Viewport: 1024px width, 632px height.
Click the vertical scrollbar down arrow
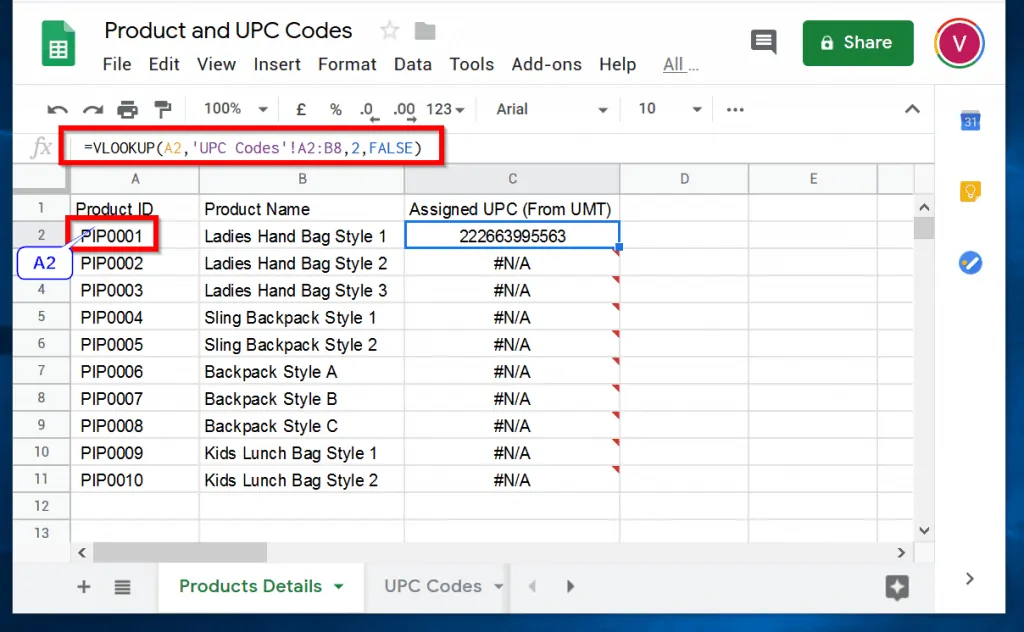tap(924, 530)
